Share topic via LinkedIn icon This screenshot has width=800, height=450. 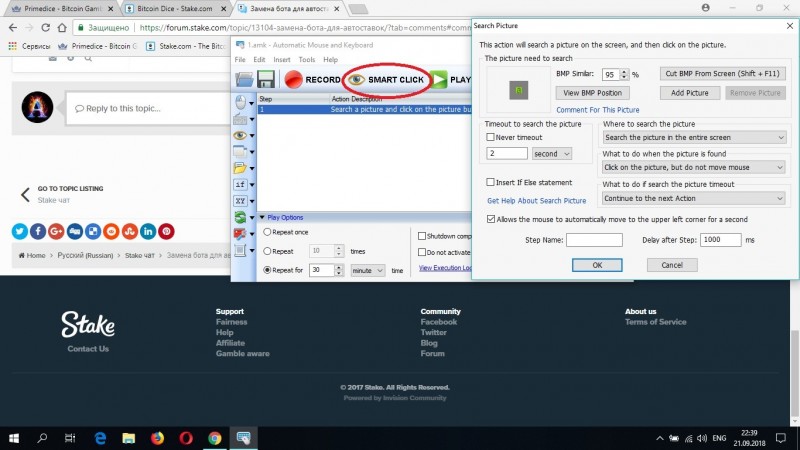tap(148, 231)
